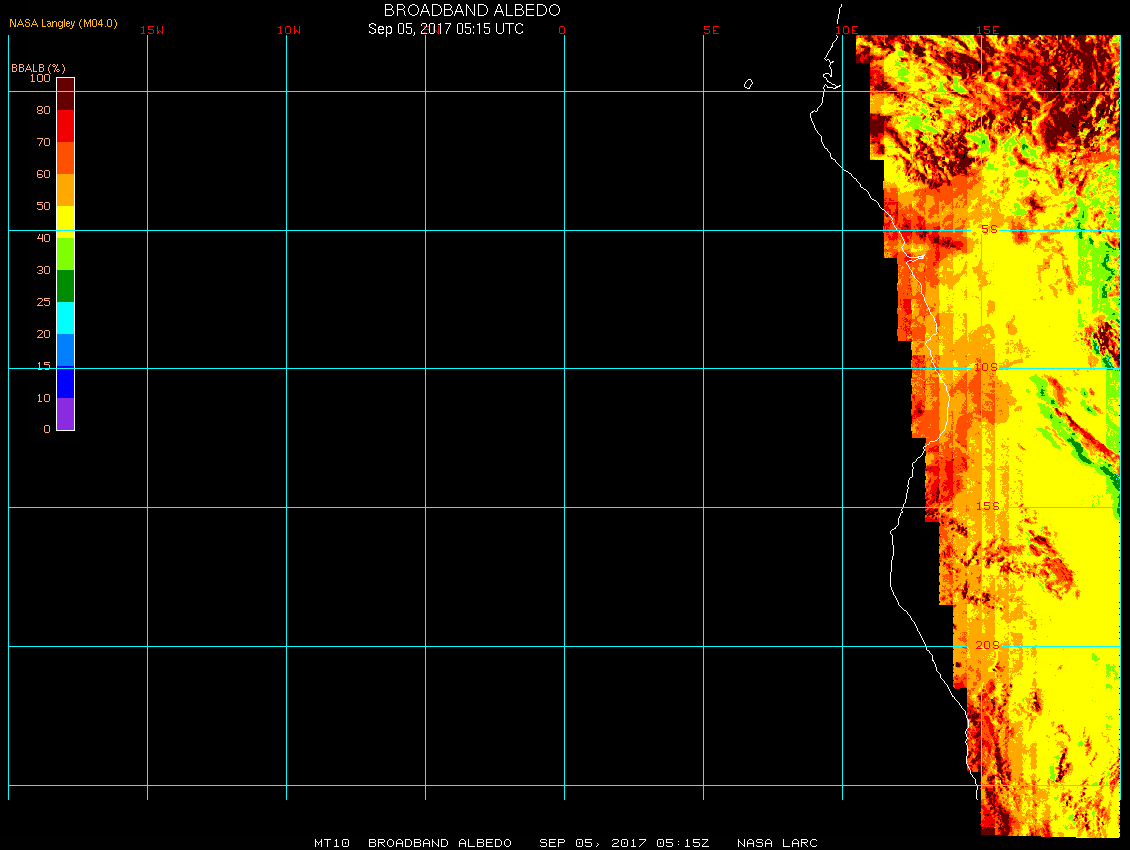
Task: Select the bright red colorbar segment
Action: (x=65, y=126)
